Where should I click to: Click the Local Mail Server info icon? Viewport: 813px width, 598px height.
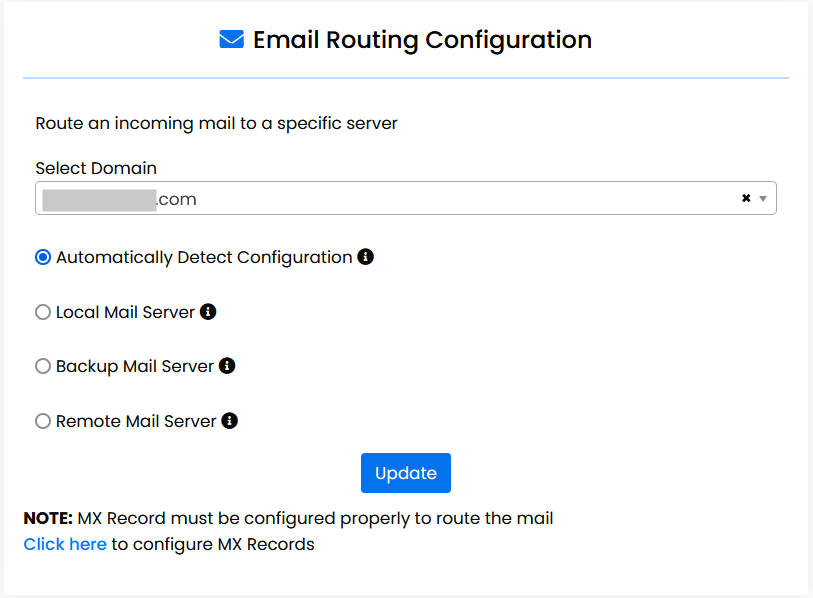coord(208,311)
